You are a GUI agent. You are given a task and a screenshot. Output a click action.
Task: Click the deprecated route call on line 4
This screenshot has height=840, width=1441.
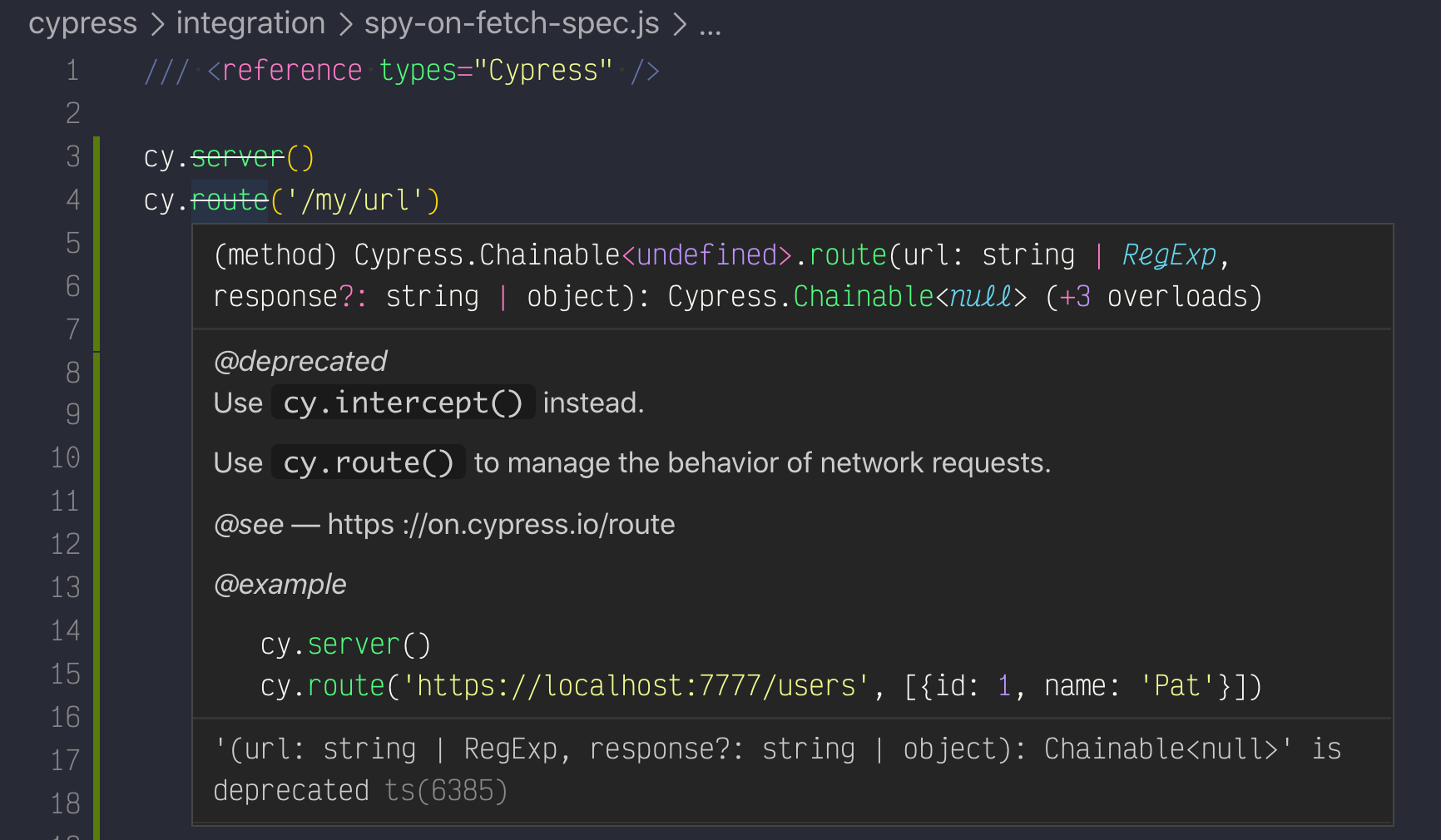point(230,200)
